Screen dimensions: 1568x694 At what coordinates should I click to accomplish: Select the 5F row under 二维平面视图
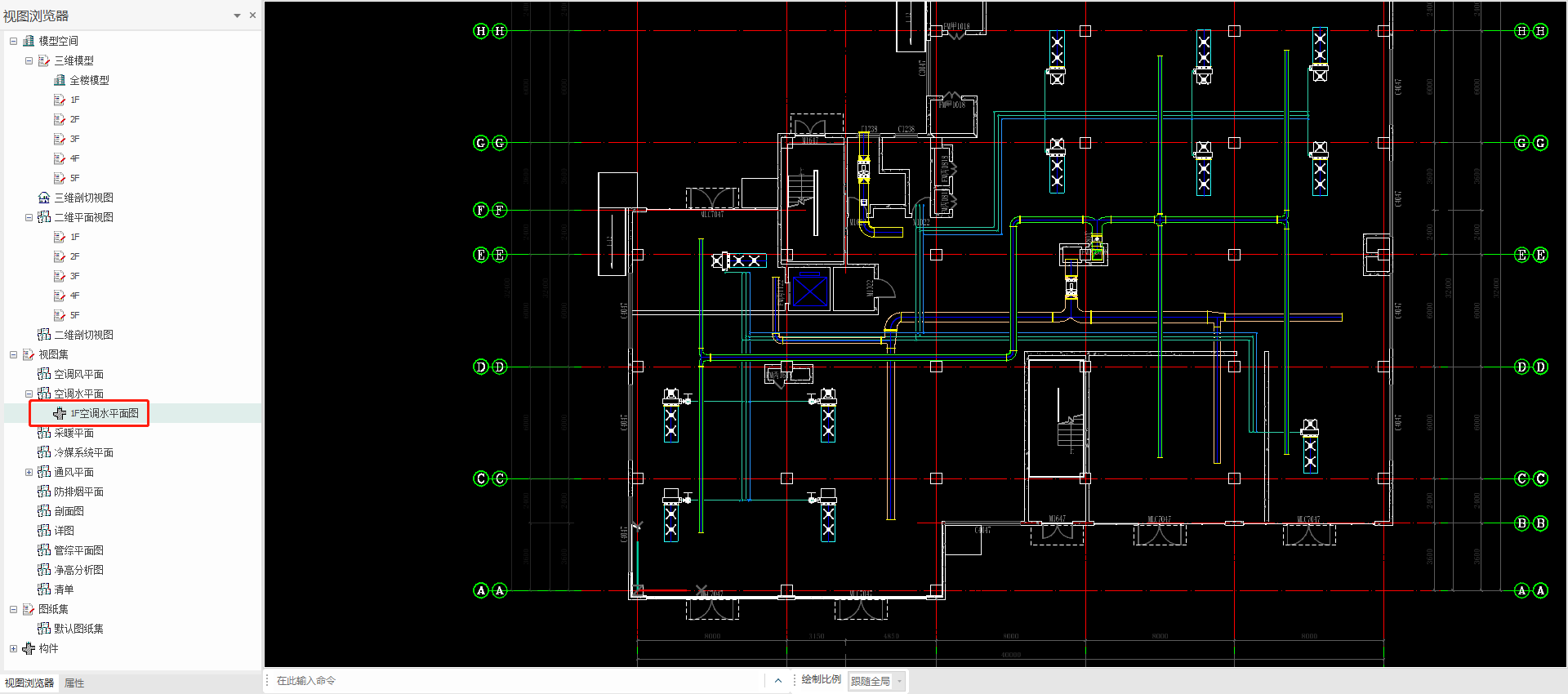(132, 315)
